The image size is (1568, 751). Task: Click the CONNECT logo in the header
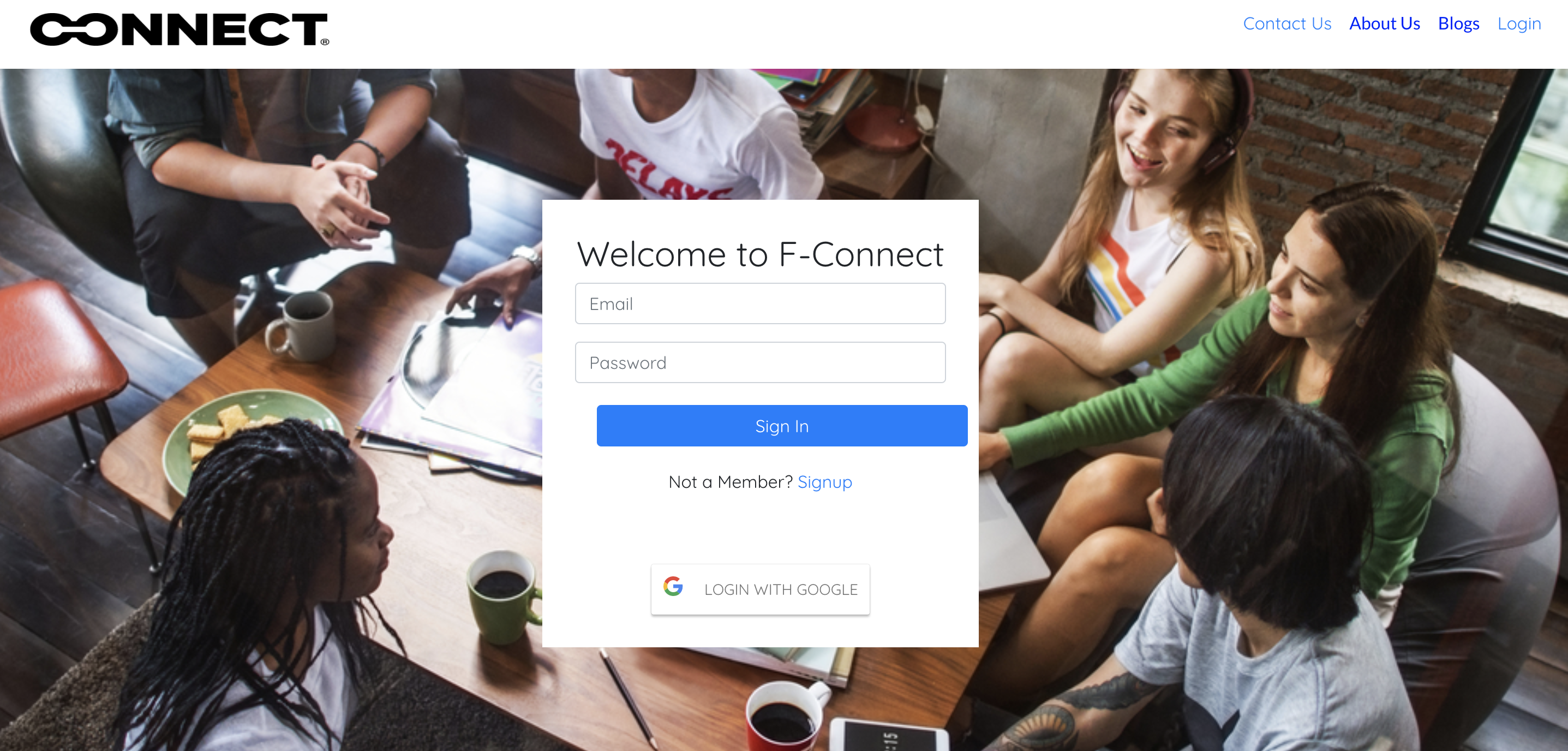pyautogui.click(x=179, y=29)
